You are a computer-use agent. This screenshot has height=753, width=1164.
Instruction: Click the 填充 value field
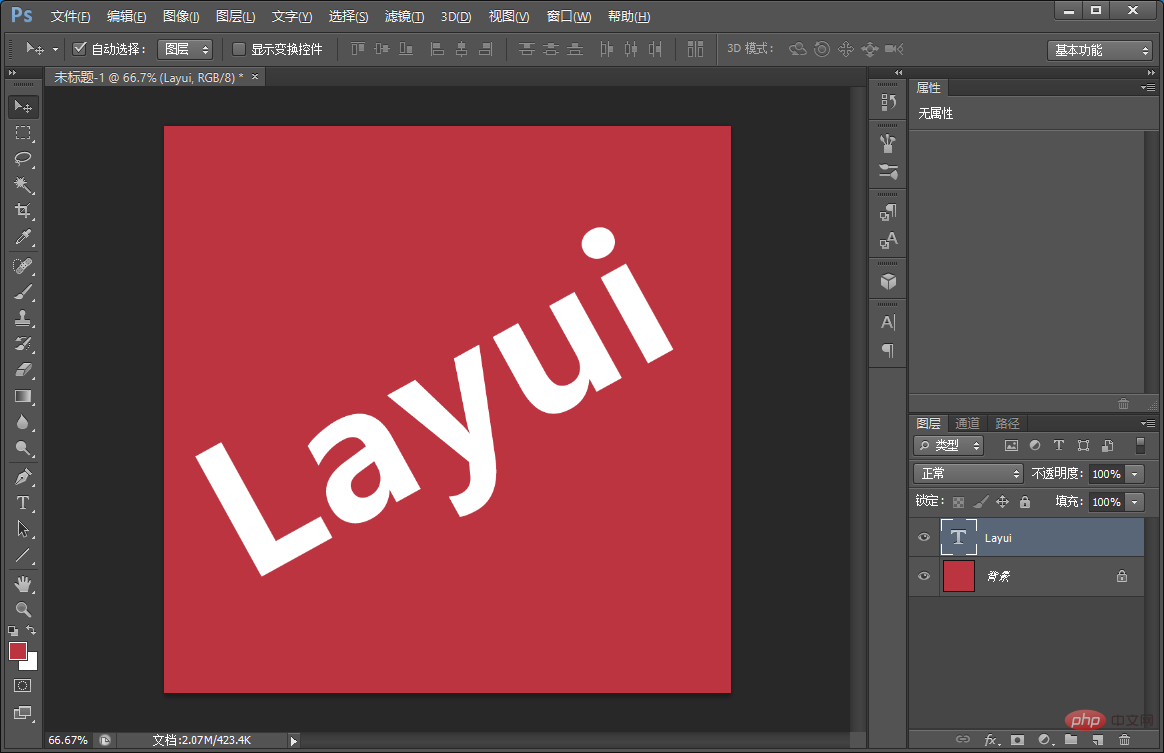coord(1106,502)
